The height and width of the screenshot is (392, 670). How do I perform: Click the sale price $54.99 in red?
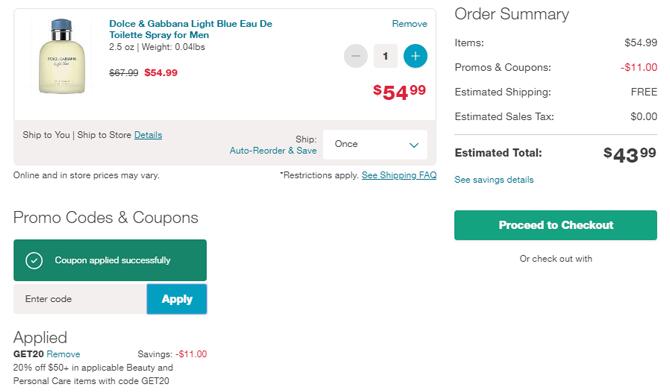[161, 73]
